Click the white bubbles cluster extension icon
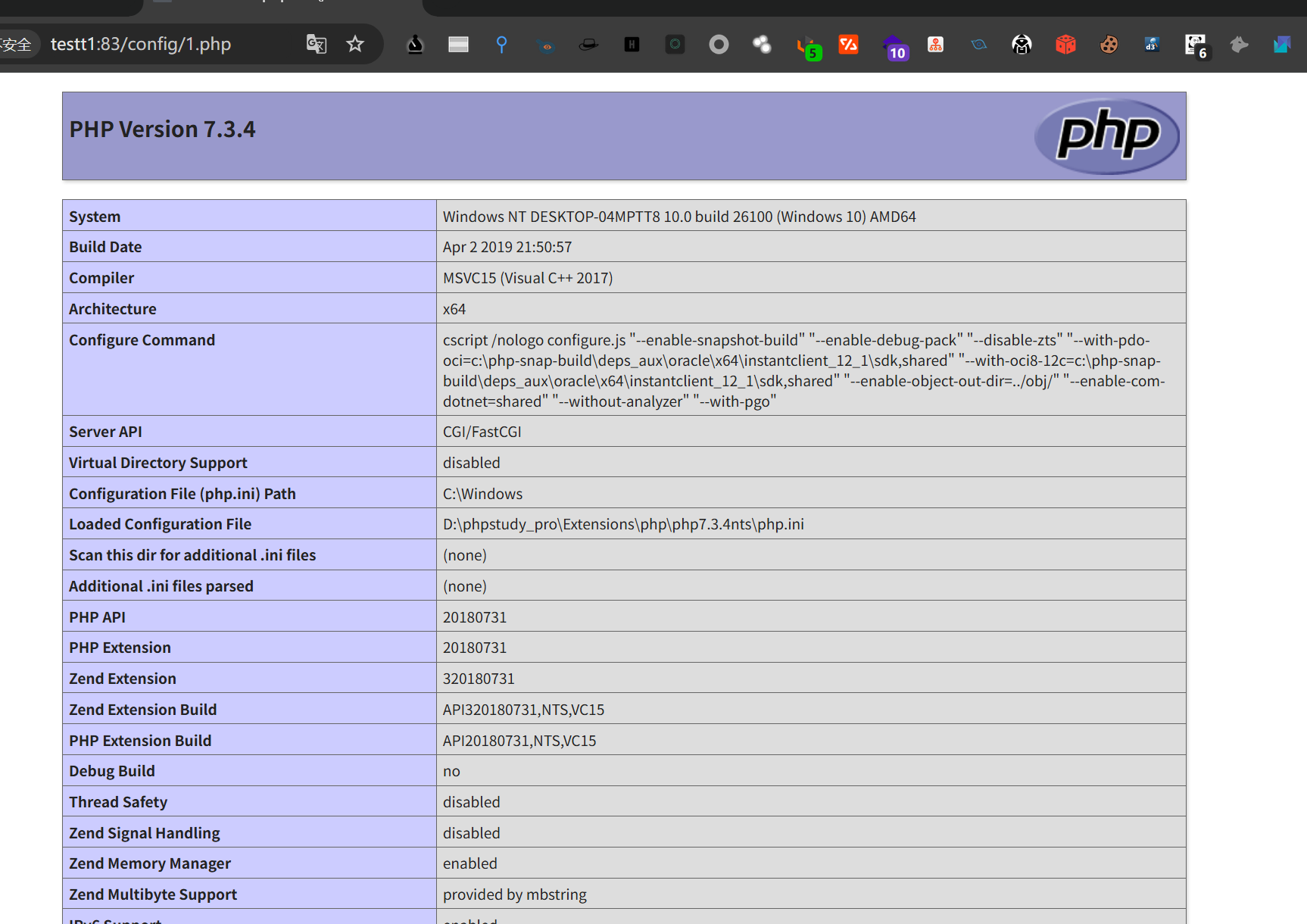 click(x=762, y=45)
